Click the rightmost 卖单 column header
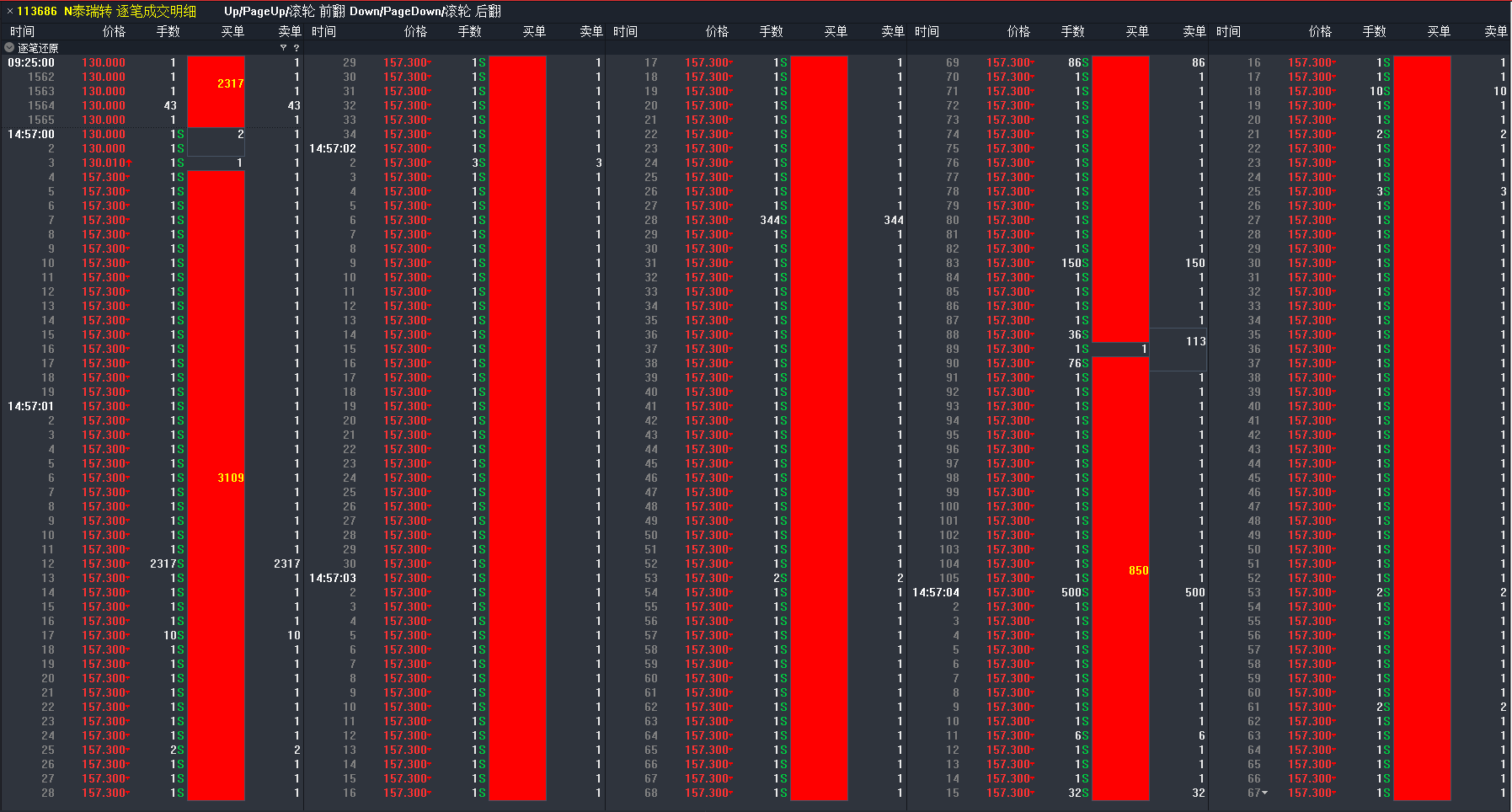Image resolution: width=1512 pixels, height=812 pixels. (x=1496, y=31)
